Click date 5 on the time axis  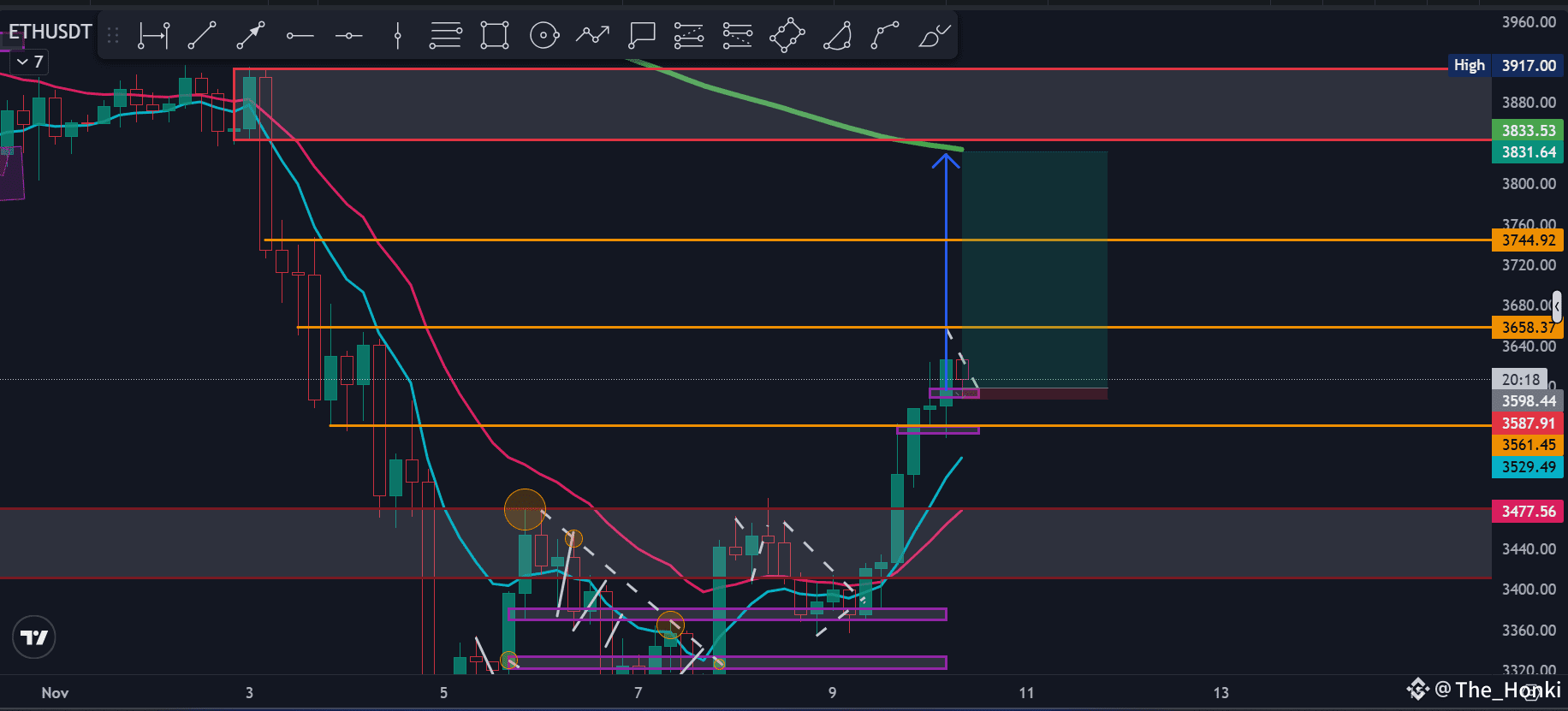coord(443,693)
